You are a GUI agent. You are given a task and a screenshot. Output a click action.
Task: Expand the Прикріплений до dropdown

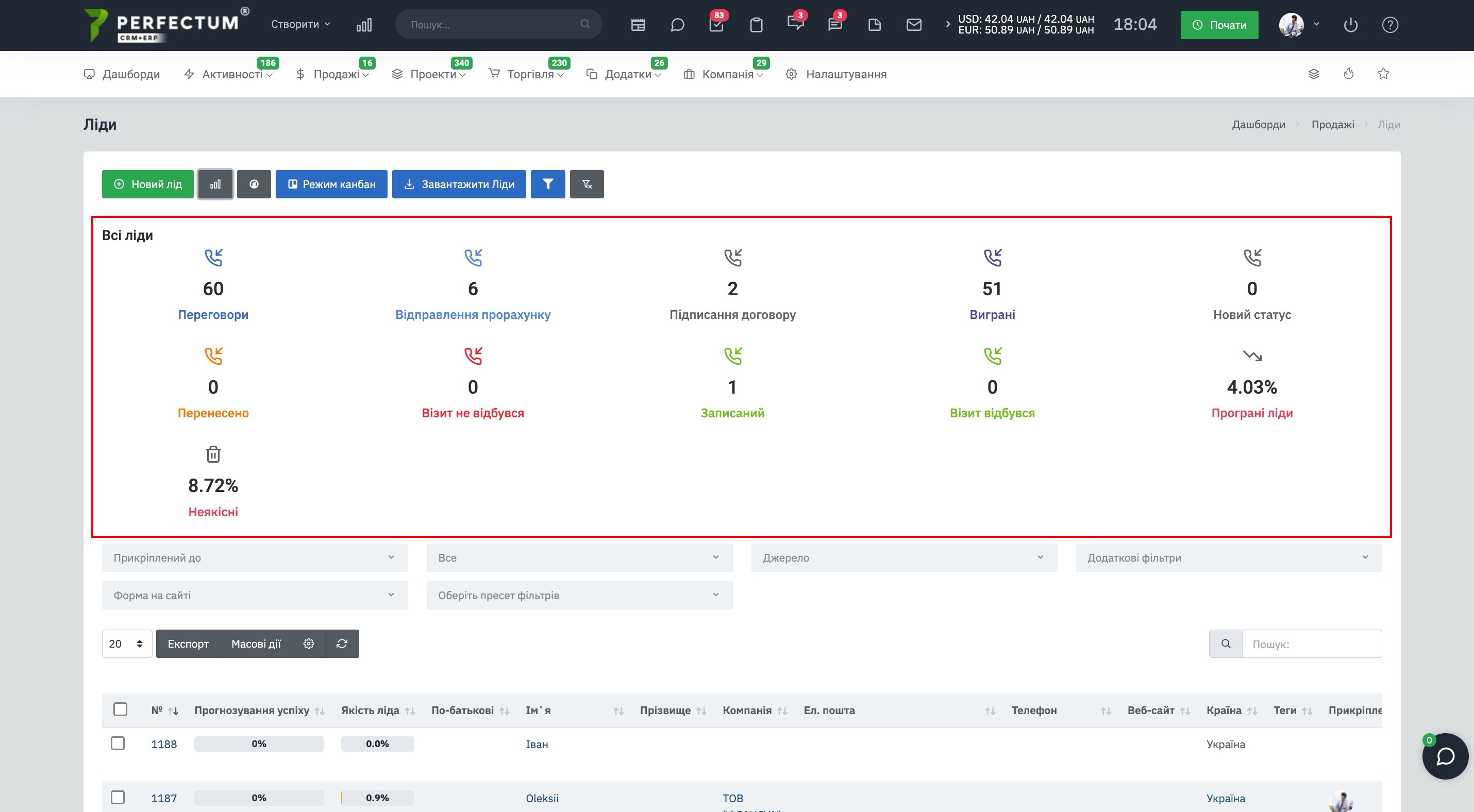coord(255,557)
